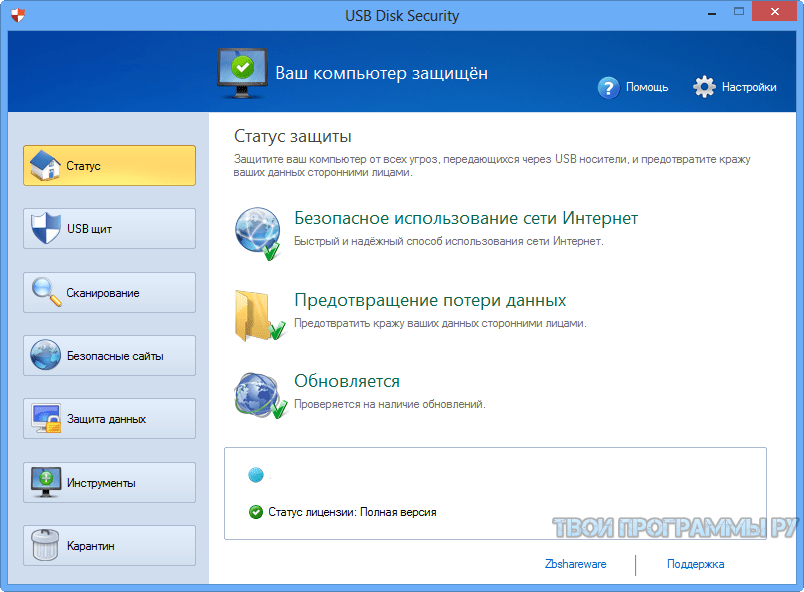Click Ваш компьютер защищён banner text
The width and height of the screenshot is (804, 592).
tap(381, 73)
